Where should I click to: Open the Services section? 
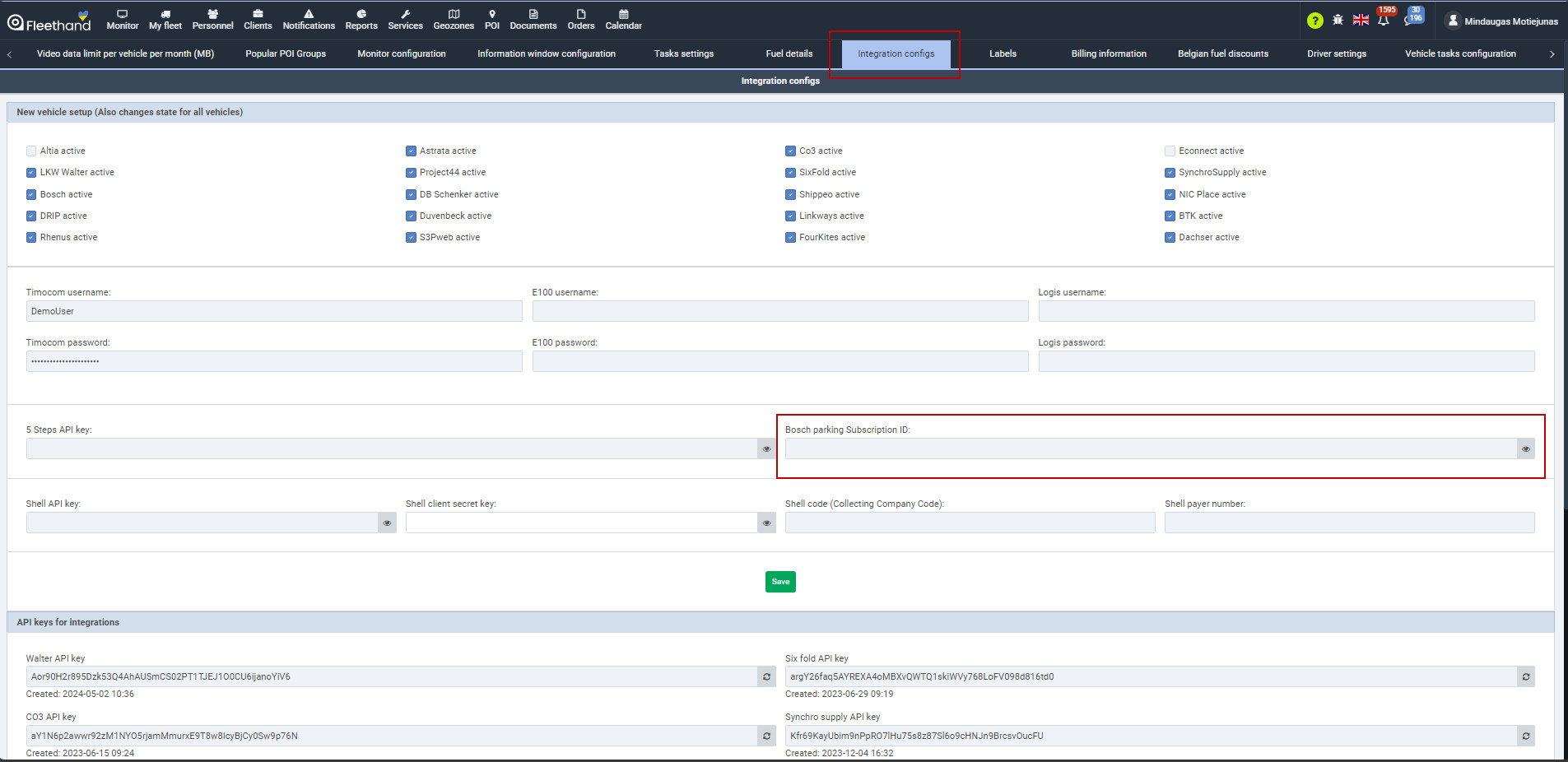pos(406,20)
